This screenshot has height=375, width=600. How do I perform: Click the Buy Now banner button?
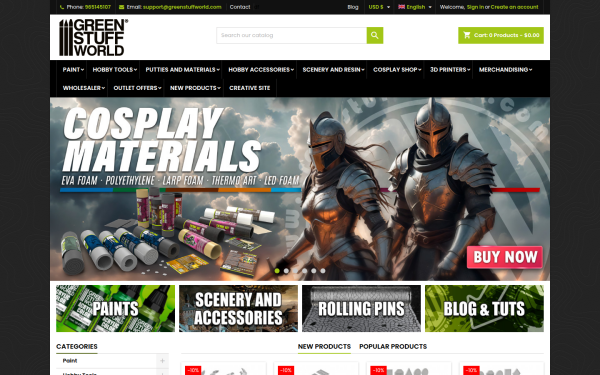coord(505,257)
